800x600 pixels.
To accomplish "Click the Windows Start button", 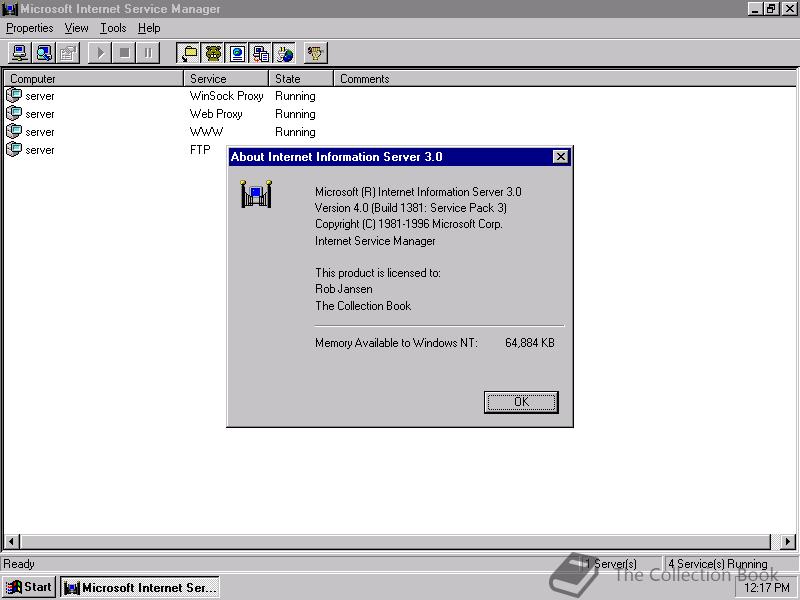I will click(29, 587).
